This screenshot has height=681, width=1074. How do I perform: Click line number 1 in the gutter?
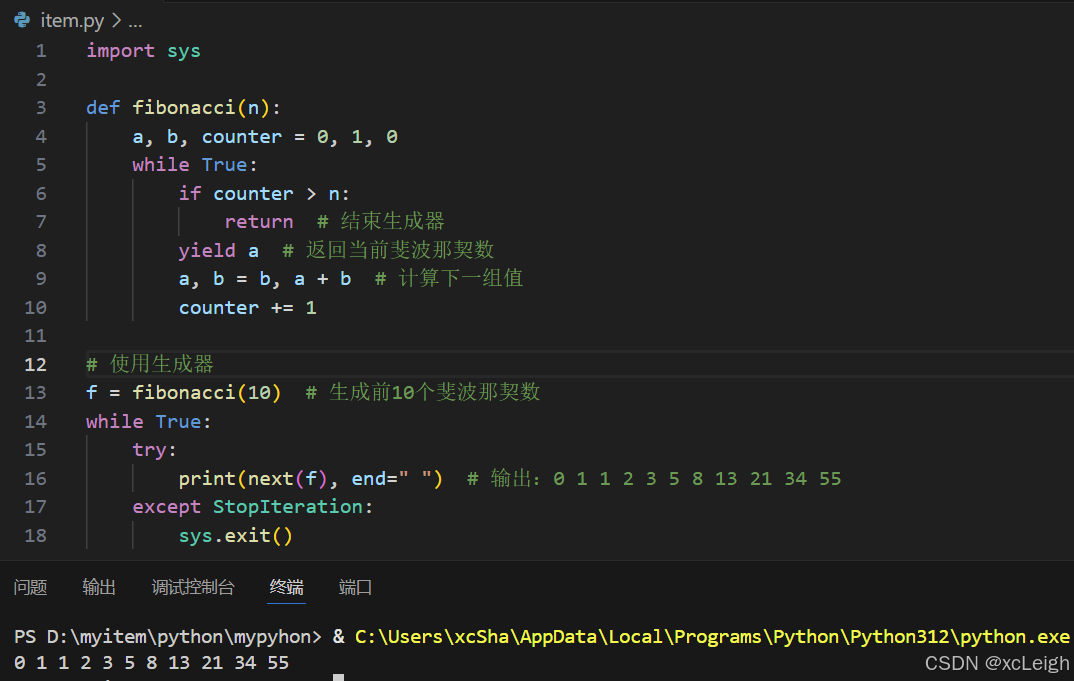pos(41,51)
